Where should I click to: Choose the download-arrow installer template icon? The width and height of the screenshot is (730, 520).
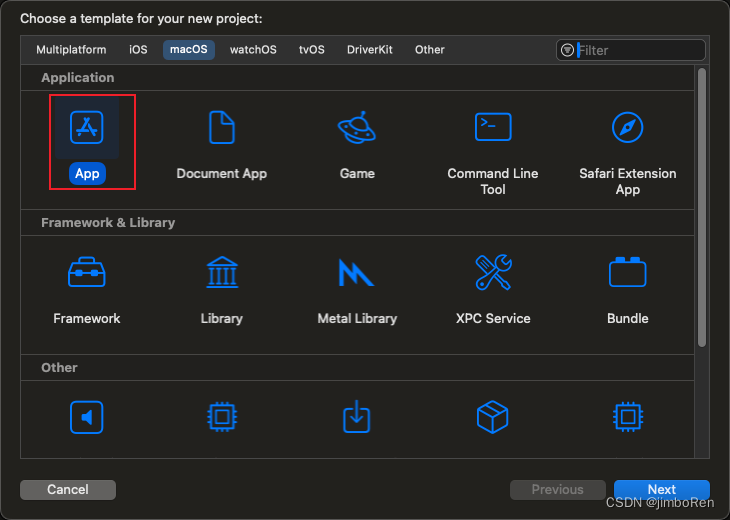pos(357,417)
